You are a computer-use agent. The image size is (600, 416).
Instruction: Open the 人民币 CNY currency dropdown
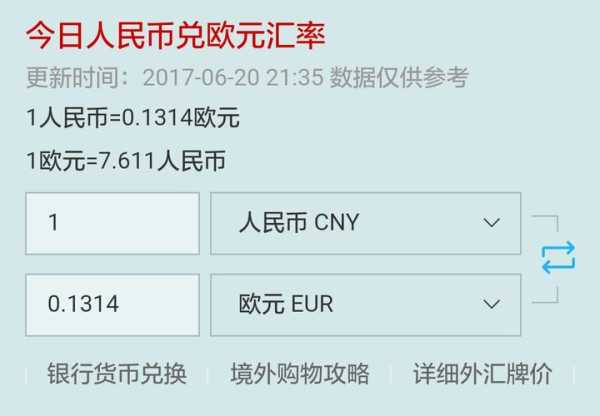coord(365,223)
